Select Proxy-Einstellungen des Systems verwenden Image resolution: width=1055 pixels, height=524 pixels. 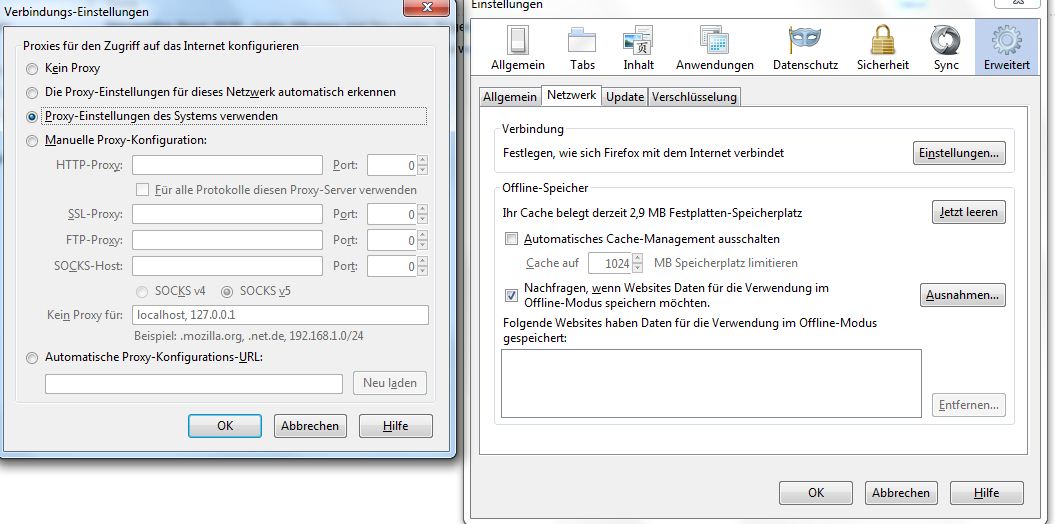point(32,116)
